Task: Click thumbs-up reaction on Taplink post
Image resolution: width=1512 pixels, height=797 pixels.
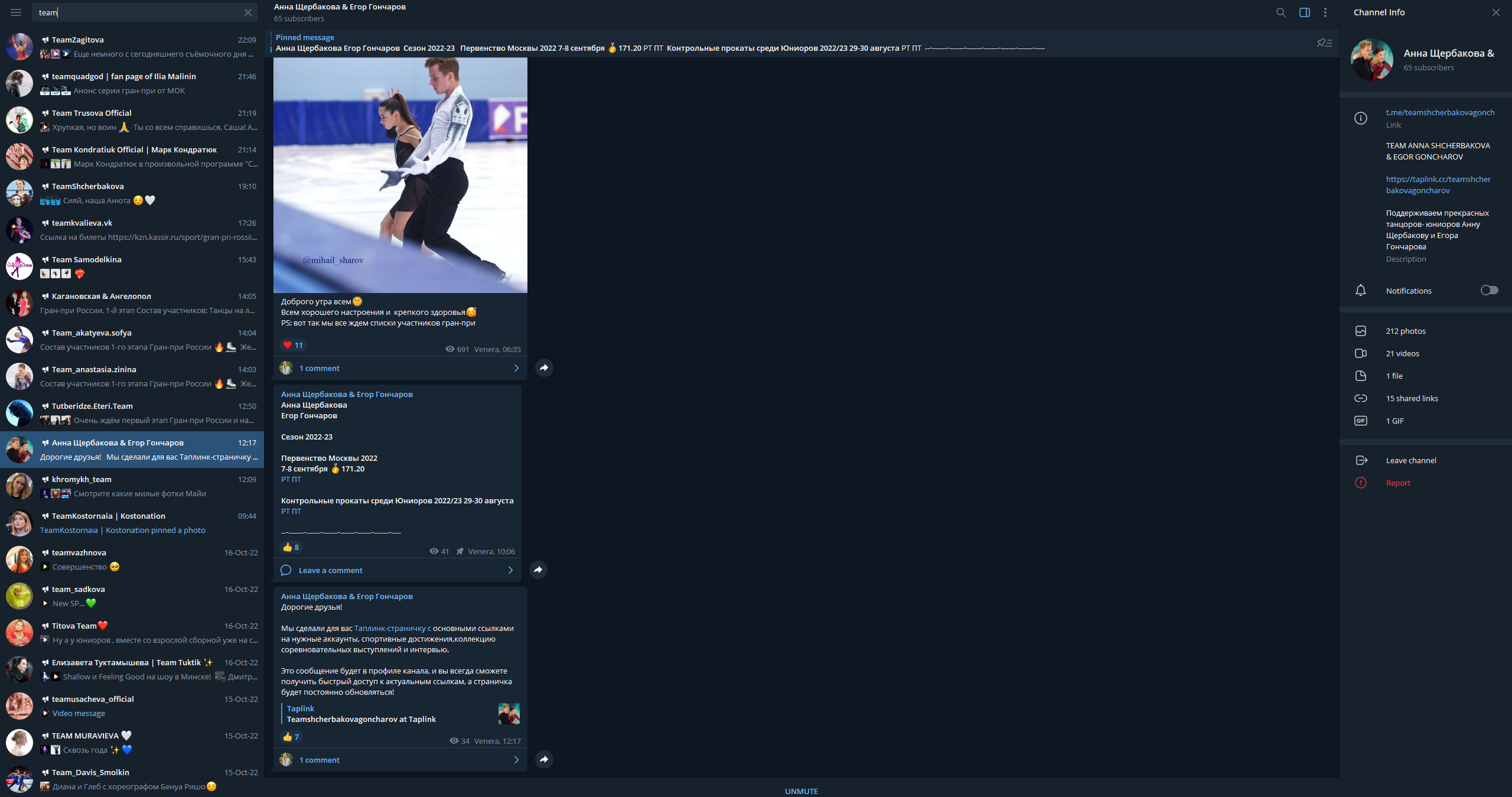Action: click(x=291, y=737)
